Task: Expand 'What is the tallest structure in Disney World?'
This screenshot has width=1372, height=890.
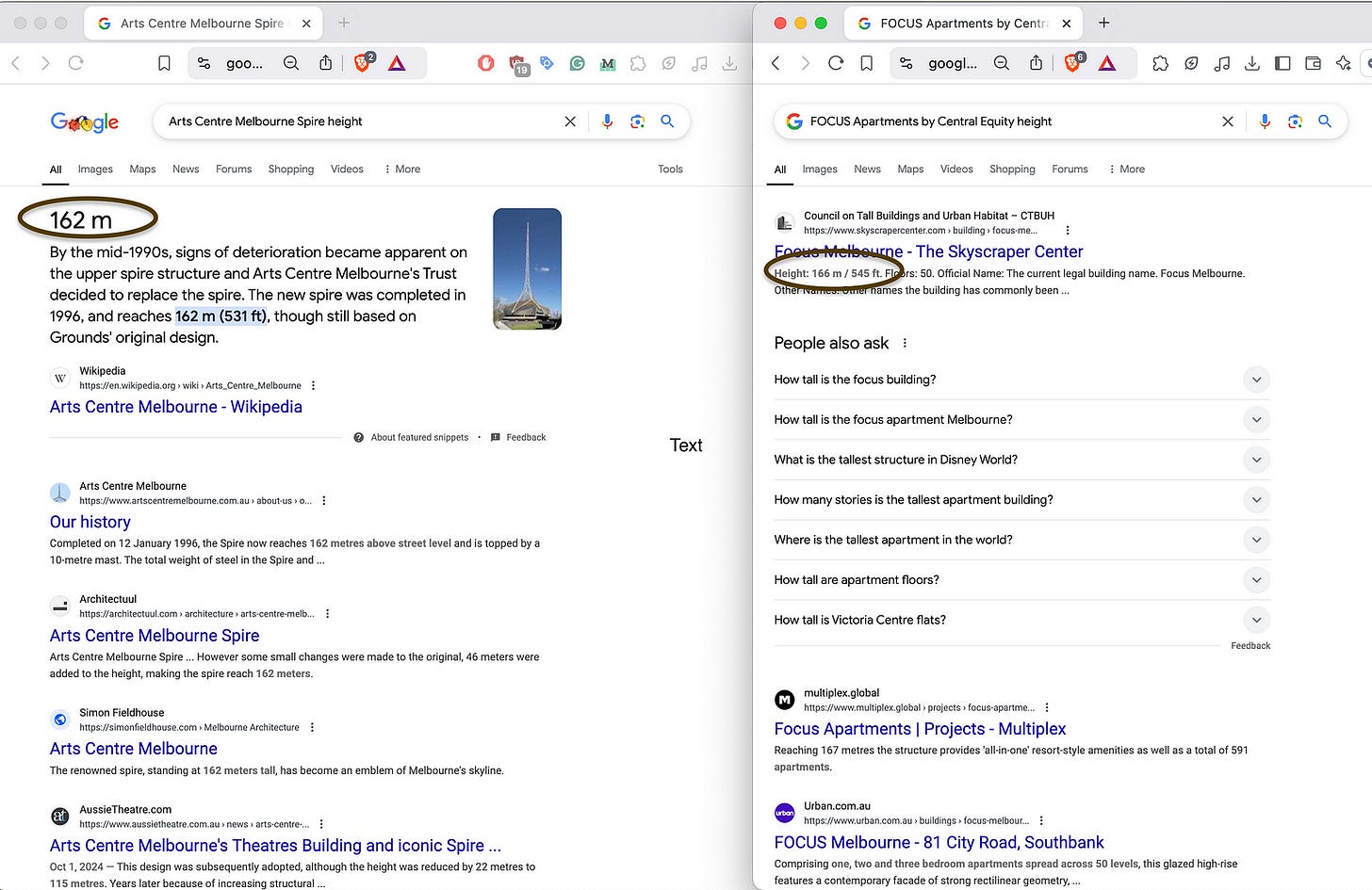Action: 1021,460
